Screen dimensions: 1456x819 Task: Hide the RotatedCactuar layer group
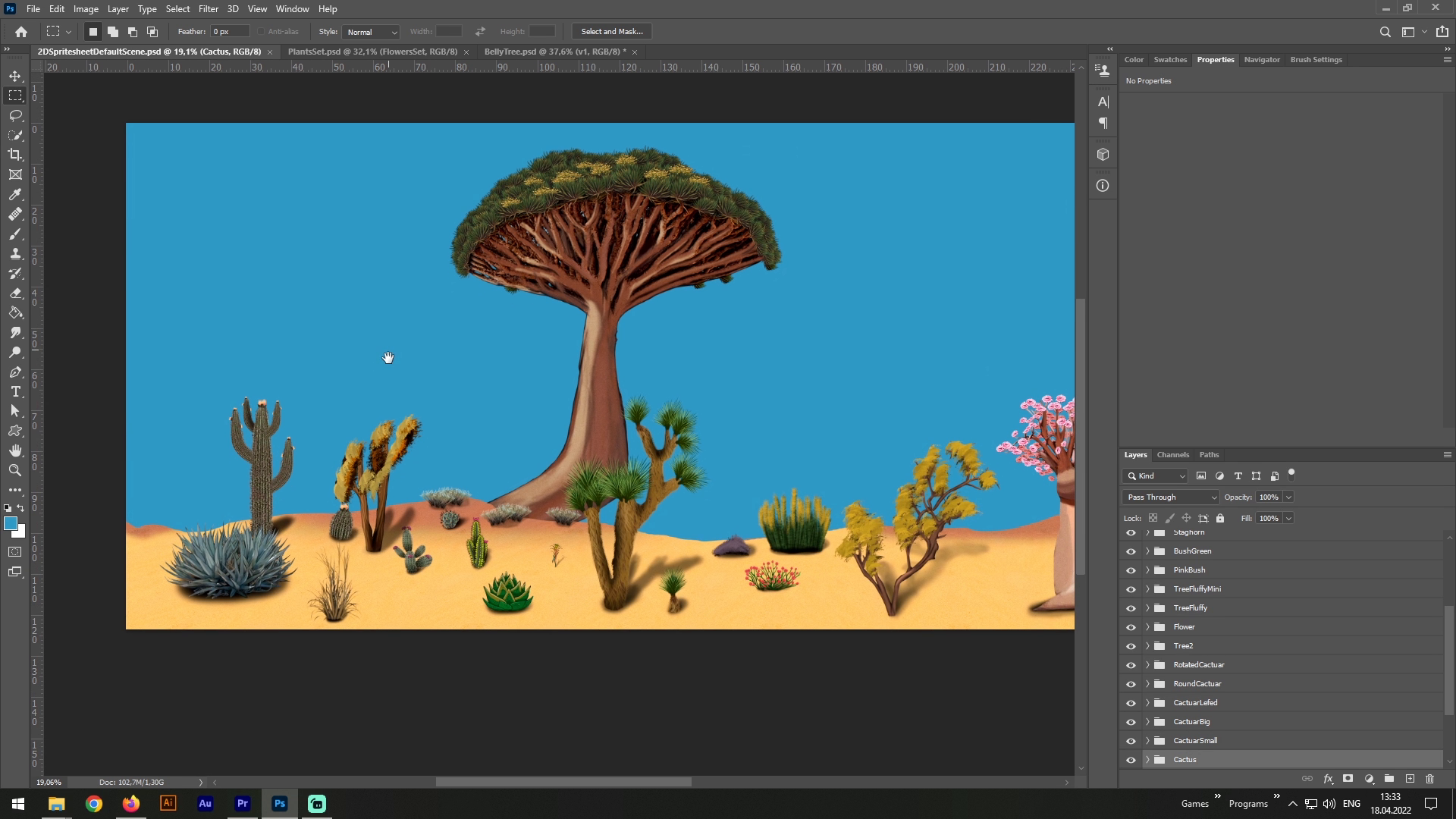pyautogui.click(x=1131, y=665)
